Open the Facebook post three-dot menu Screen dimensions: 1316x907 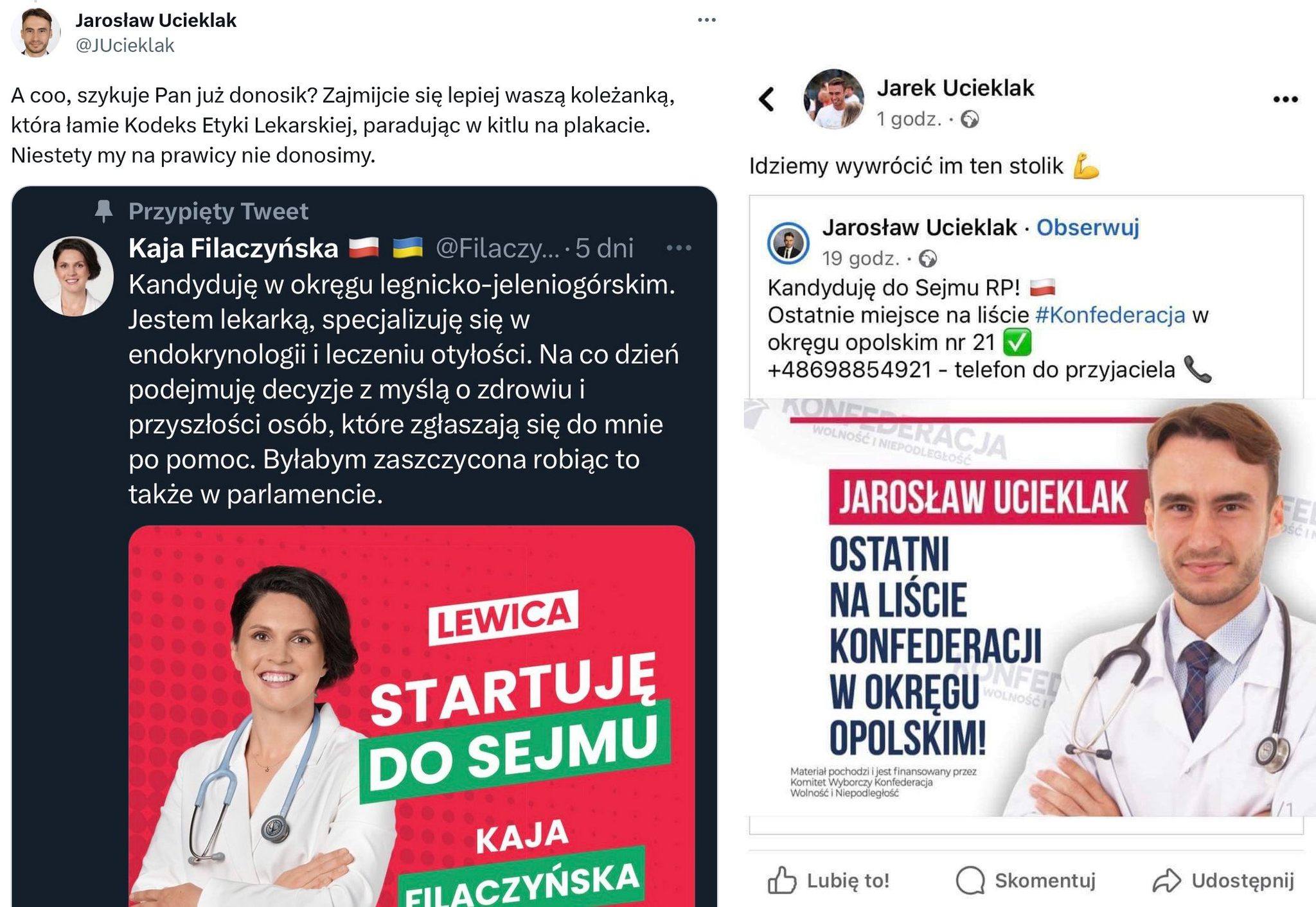pos(1286,99)
